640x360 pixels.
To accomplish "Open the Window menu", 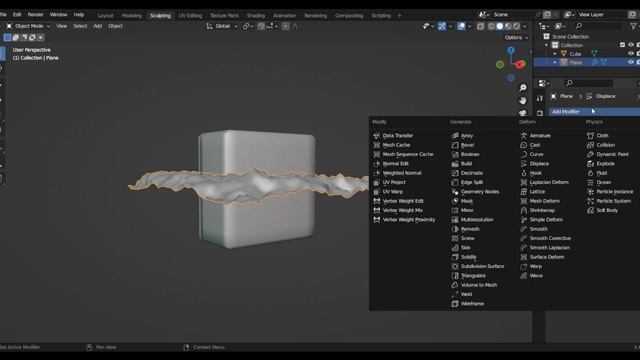I will pyautogui.click(x=58, y=14).
